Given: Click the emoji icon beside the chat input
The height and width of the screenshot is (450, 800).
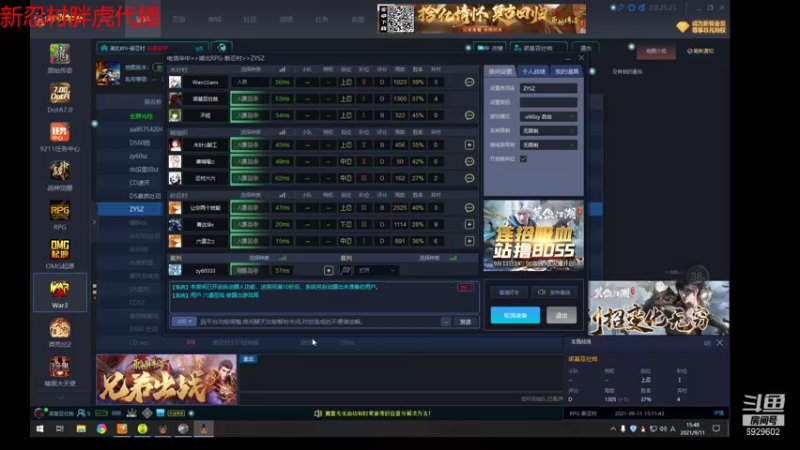Looking at the screenshot, I should pyautogui.click(x=445, y=321).
